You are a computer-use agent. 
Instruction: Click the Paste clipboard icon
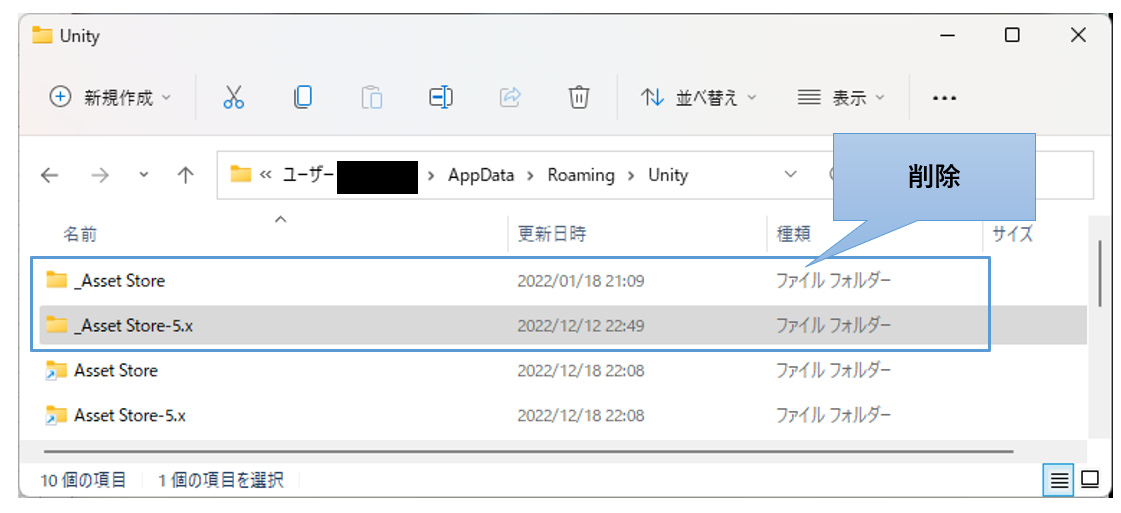coord(372,97)
